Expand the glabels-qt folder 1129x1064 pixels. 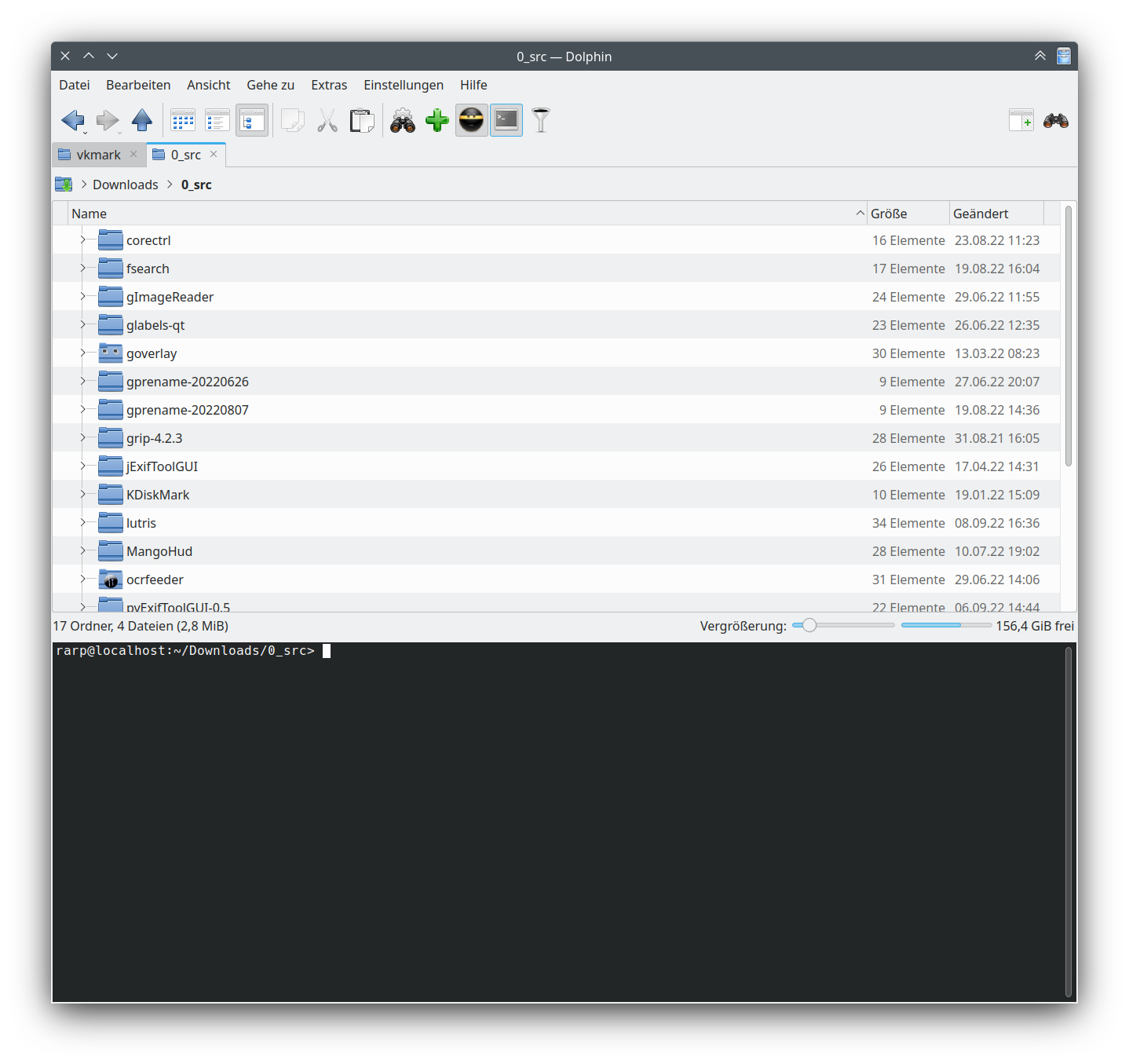pyautogui.click(x=82, y=324)
